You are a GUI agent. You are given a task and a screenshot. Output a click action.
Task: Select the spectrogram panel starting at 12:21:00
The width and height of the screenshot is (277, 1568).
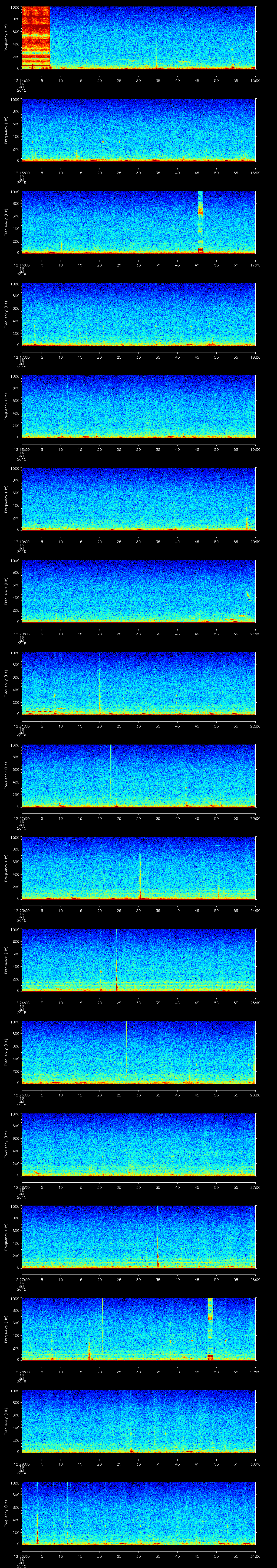tap(138, 683)
